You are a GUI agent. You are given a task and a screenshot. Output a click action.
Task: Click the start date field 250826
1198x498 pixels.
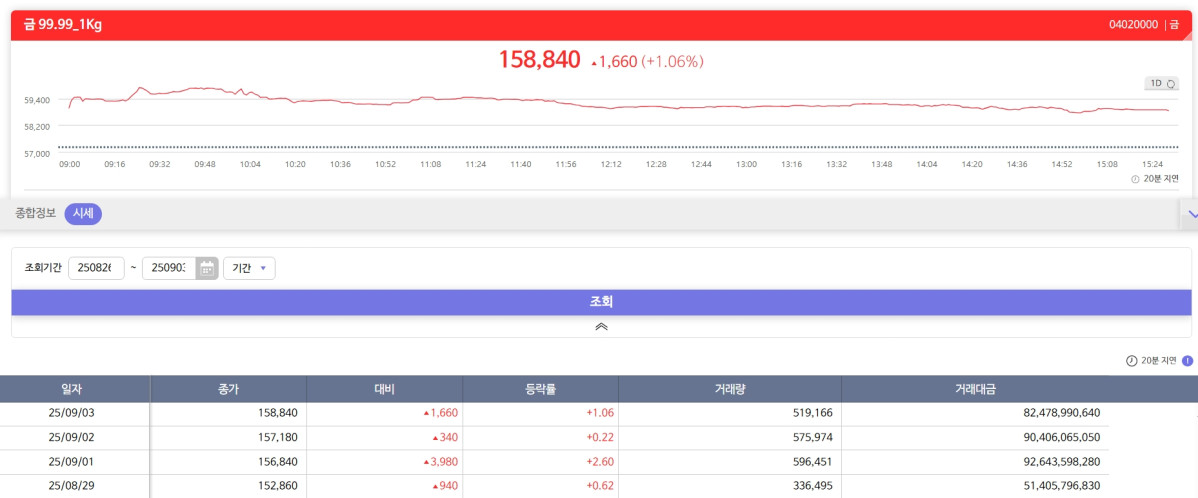pyautogui.click(x=96, y=268)
